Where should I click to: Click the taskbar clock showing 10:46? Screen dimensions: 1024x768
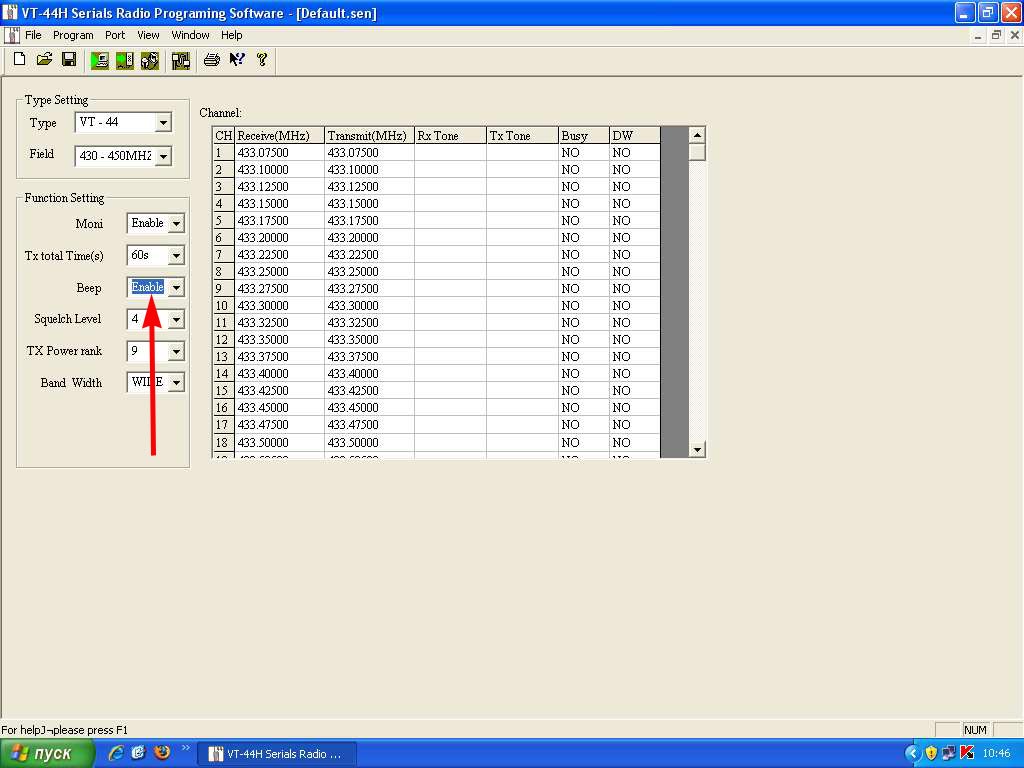(997, 754)
